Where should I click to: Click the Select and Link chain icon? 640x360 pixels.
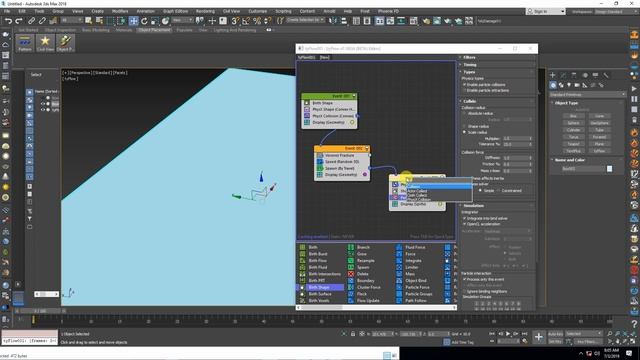coord(31,21)
